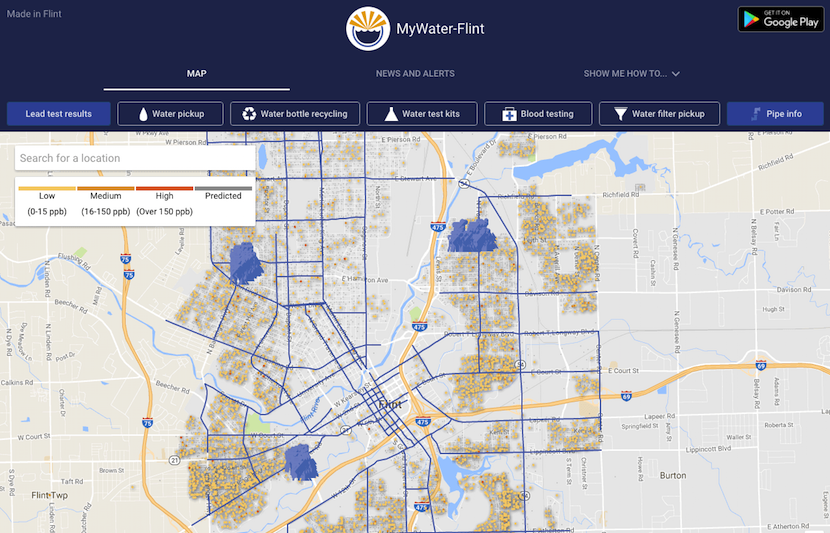Click the blue shaded zone right of I-475
Viewport: 830px width, 533px height.
(x=472, y=236)
